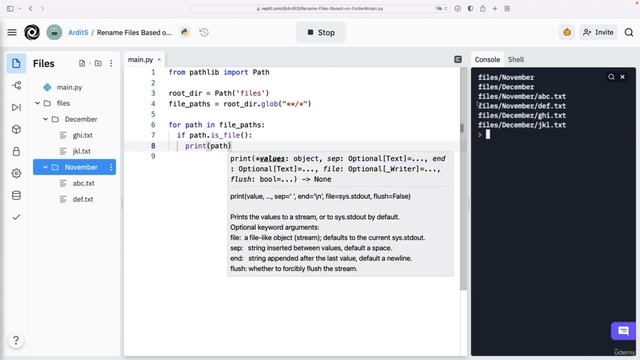Toggle the browser sidebar icon
The image size is (640, 360).
10,8
